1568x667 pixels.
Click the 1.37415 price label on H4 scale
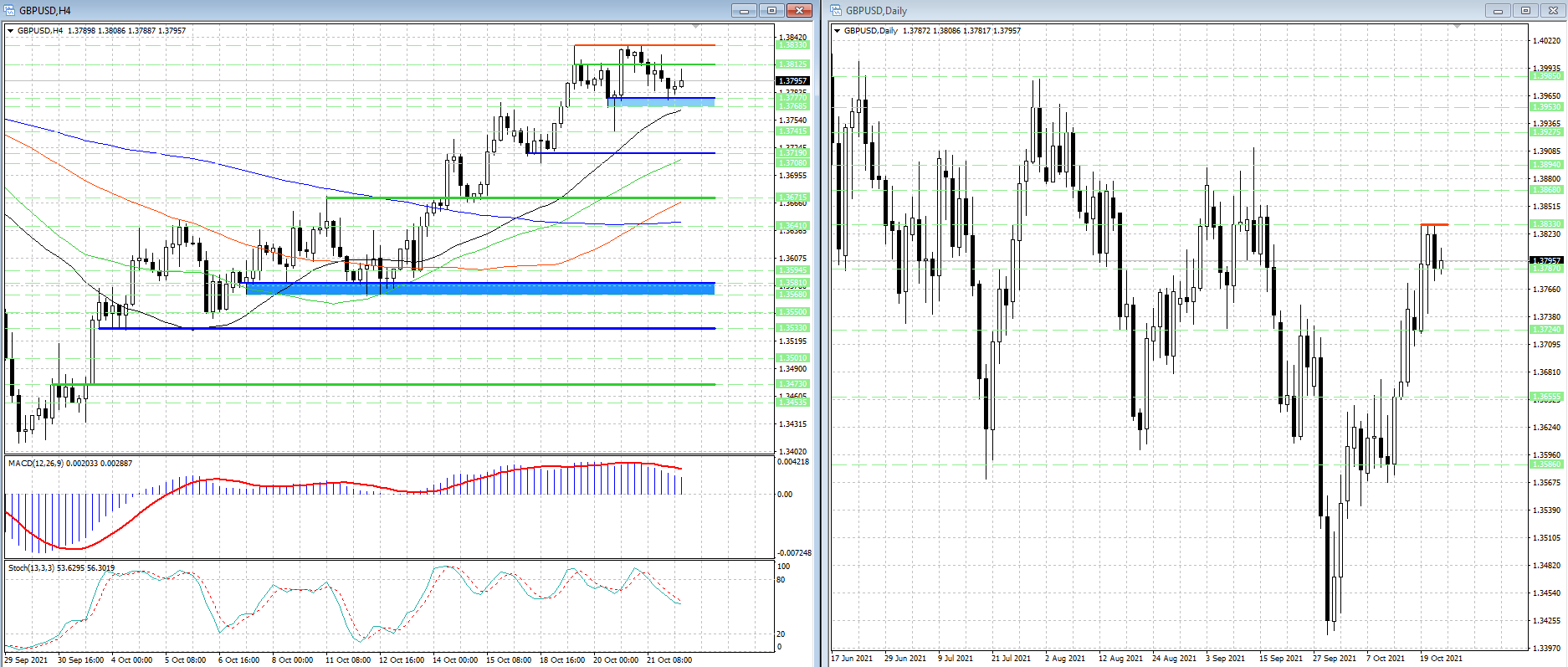click(793, 131)
